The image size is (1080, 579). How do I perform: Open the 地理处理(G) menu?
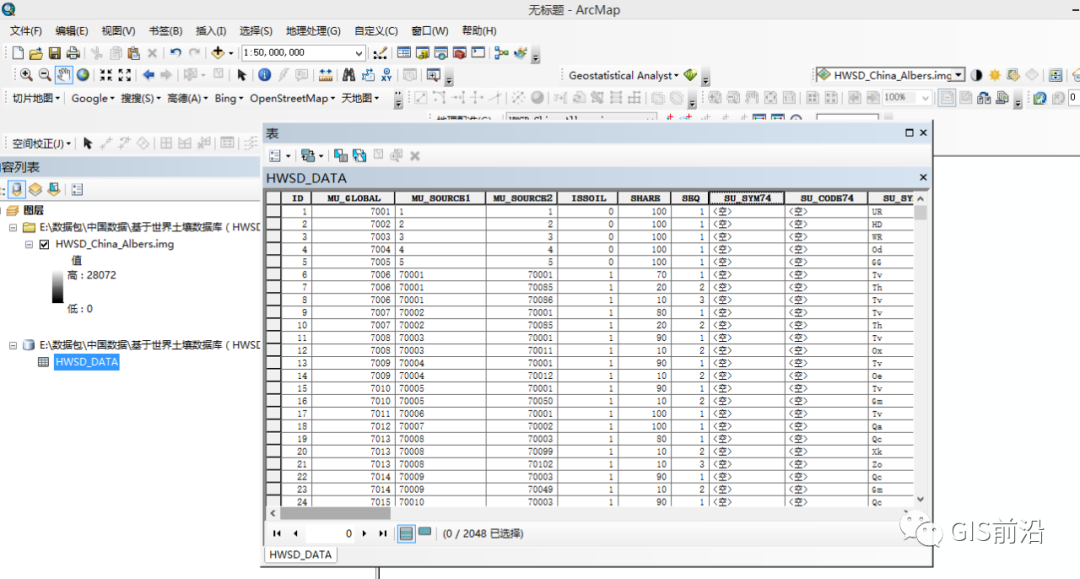[313, 31]
